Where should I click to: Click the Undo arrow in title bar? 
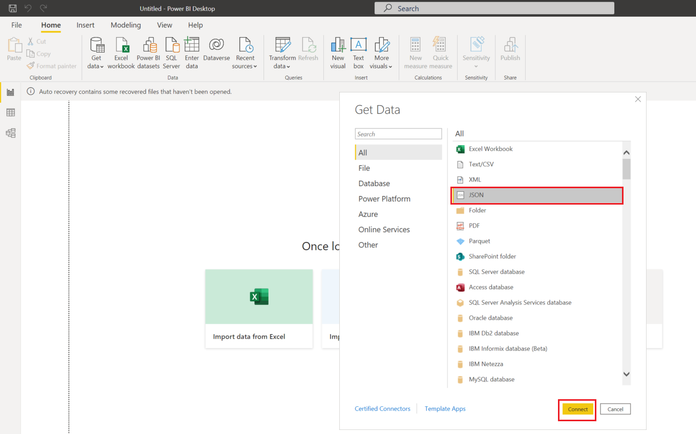tap(28, 8)
